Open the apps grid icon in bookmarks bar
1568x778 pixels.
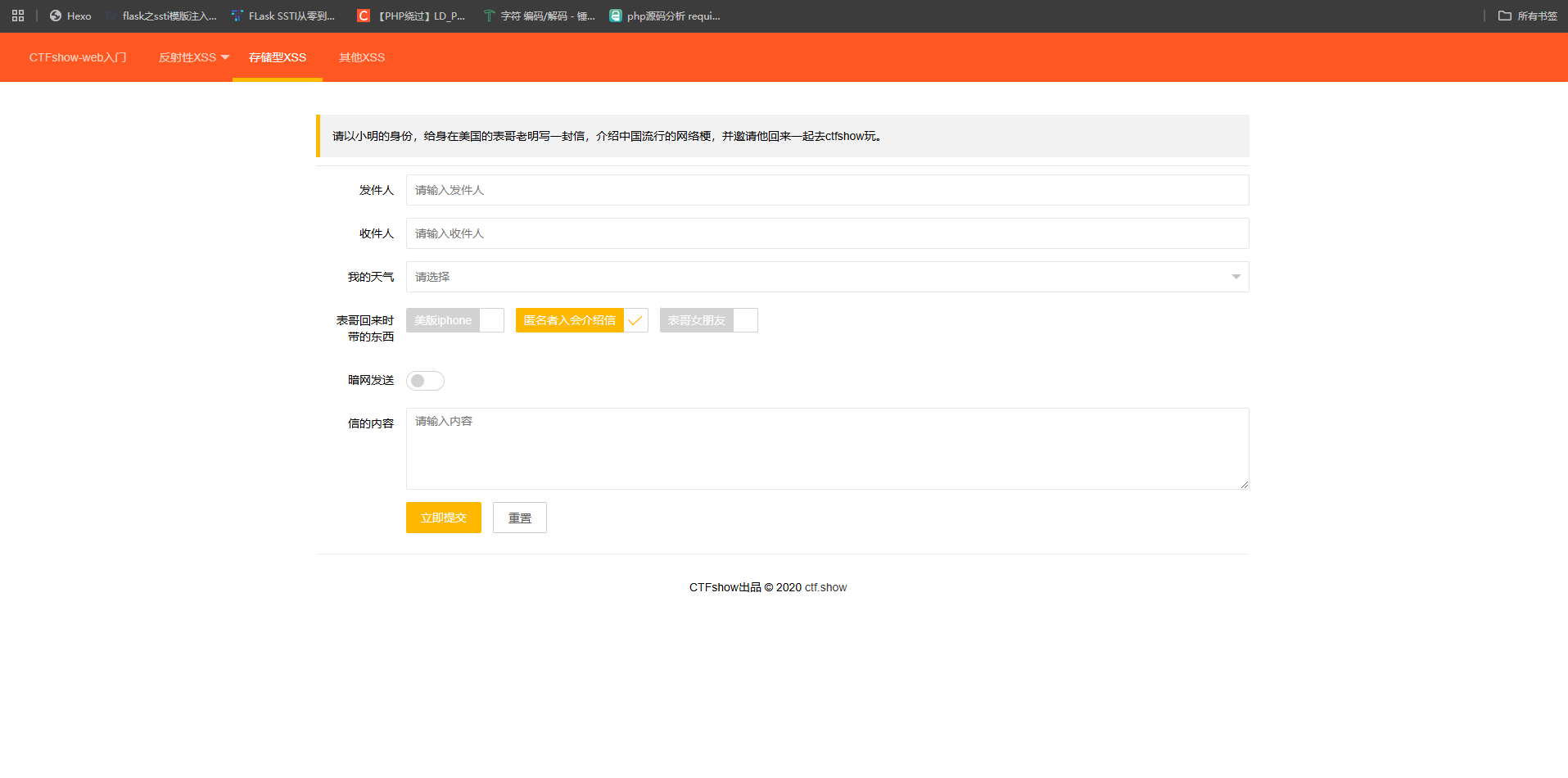click(18, 16)
